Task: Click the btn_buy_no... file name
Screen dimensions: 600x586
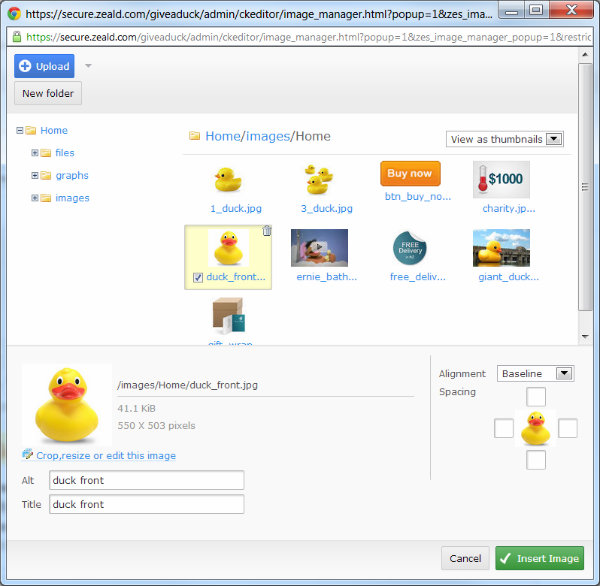Action: (x=418, y=196)
